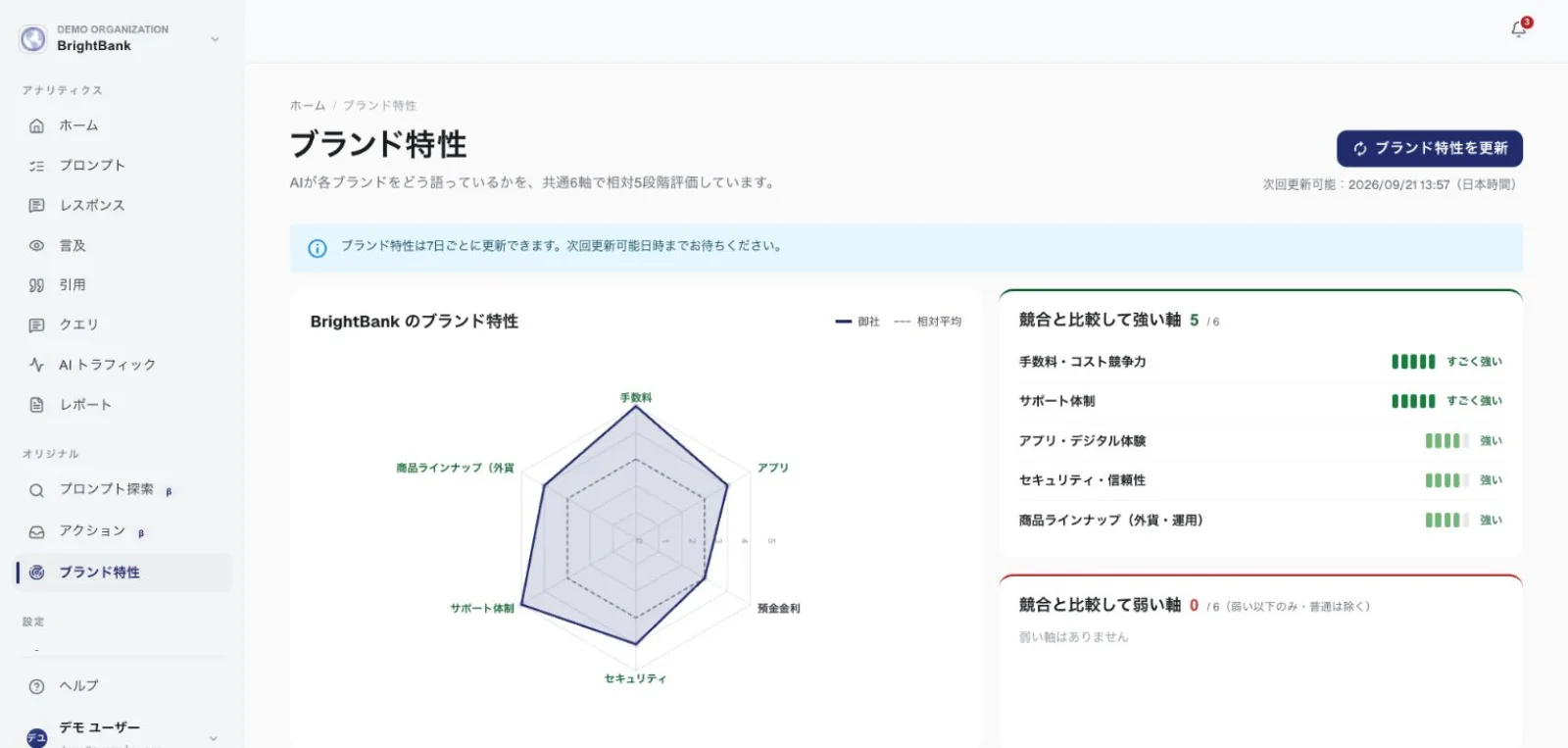The image size is (1568, 748).
Task: Click the アクション inbox icon
Action: point(36,531)
